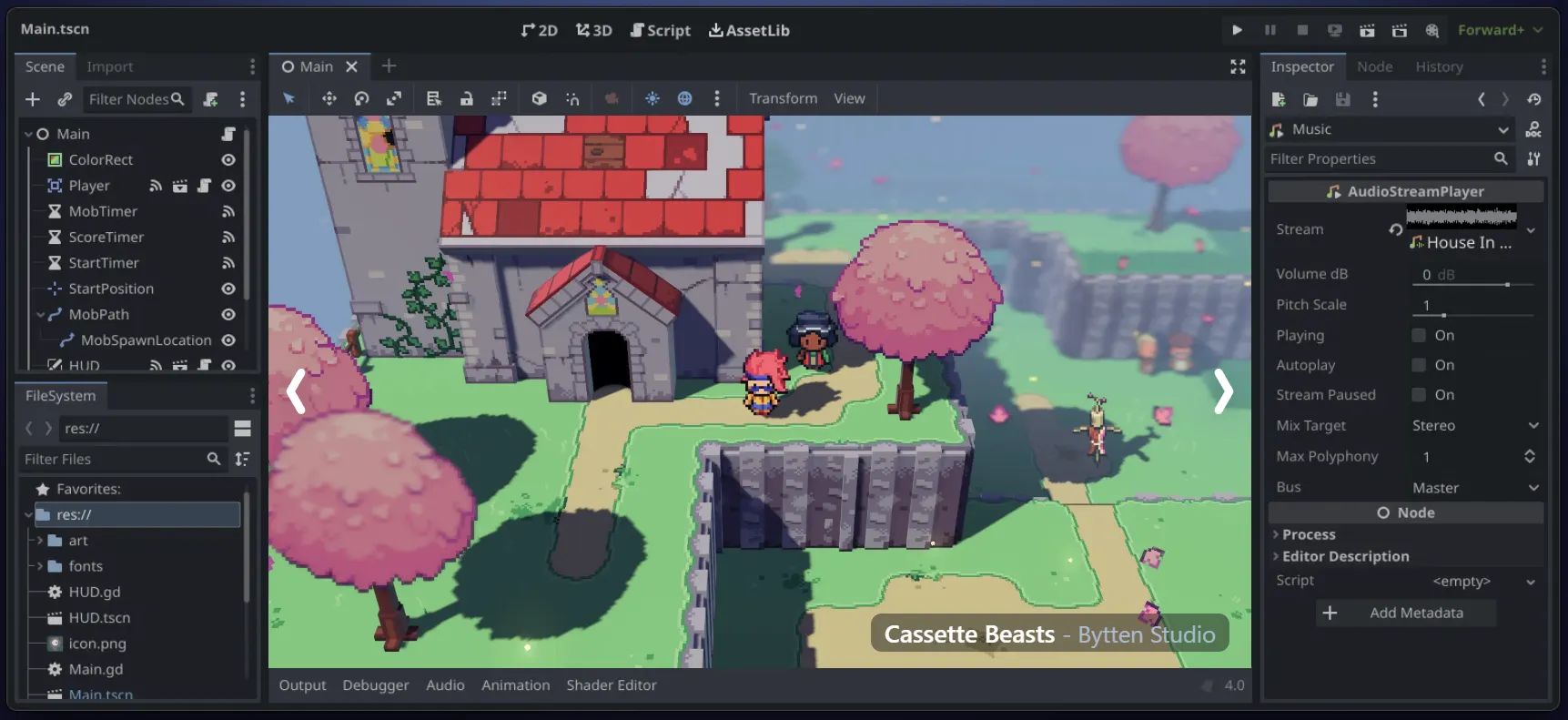Expand the fonts folder
Viewport: 1568px width, 720px height.
(40, 566)
